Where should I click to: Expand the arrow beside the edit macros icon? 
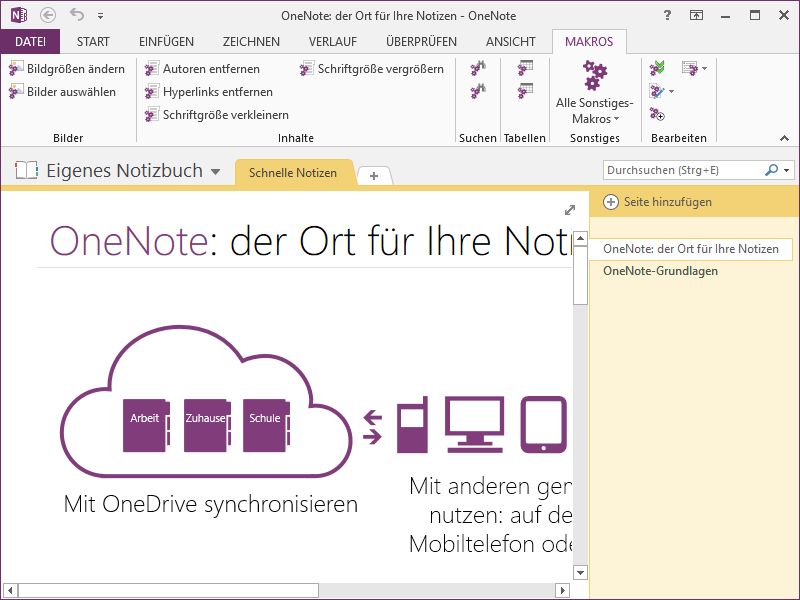click(671, 91)
